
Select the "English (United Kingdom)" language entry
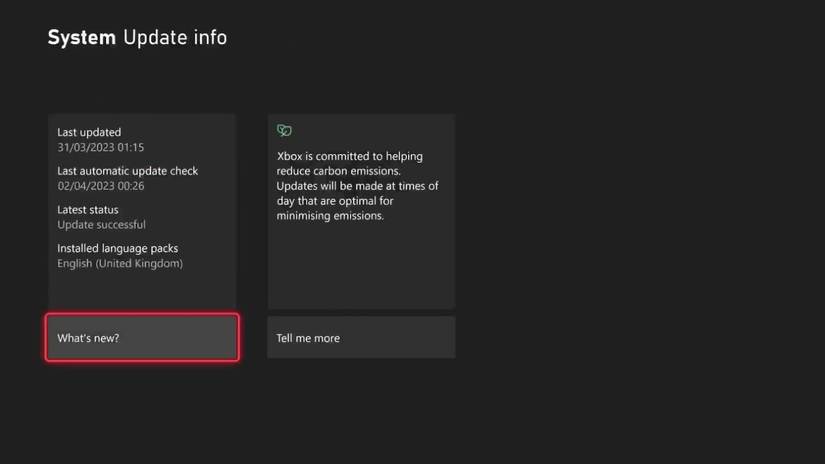pos(120,264)
